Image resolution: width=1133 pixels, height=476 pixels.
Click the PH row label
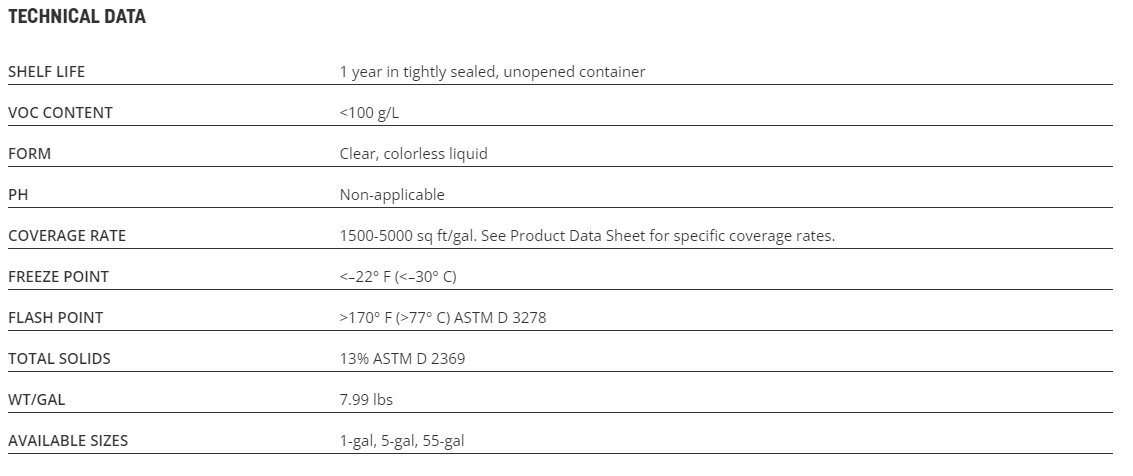click(x=17, y=194)
